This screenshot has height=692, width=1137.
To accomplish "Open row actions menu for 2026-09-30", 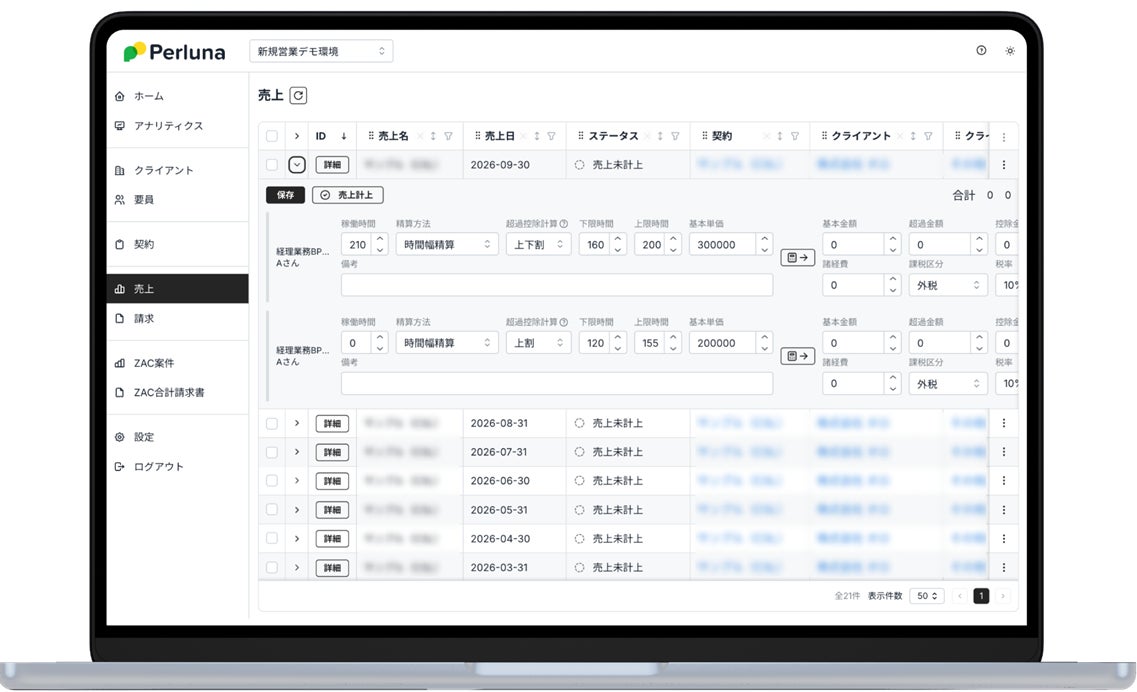I will tap(1004, 165).
